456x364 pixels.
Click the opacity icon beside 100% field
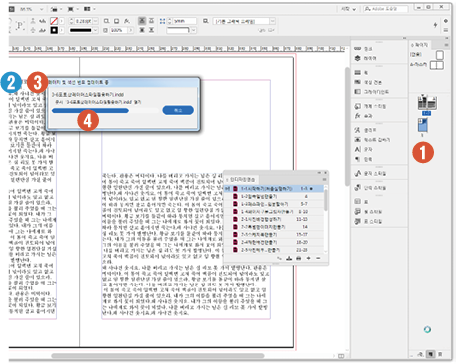[x=105, y=30]
